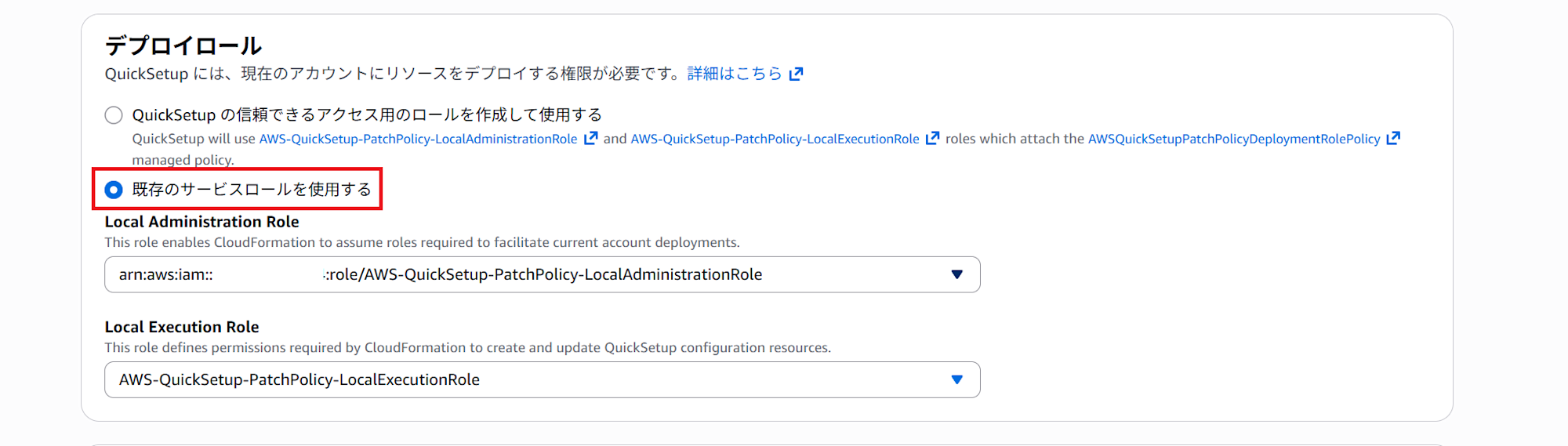Click the Local Execution Role description text

click(x=467, y=347)
